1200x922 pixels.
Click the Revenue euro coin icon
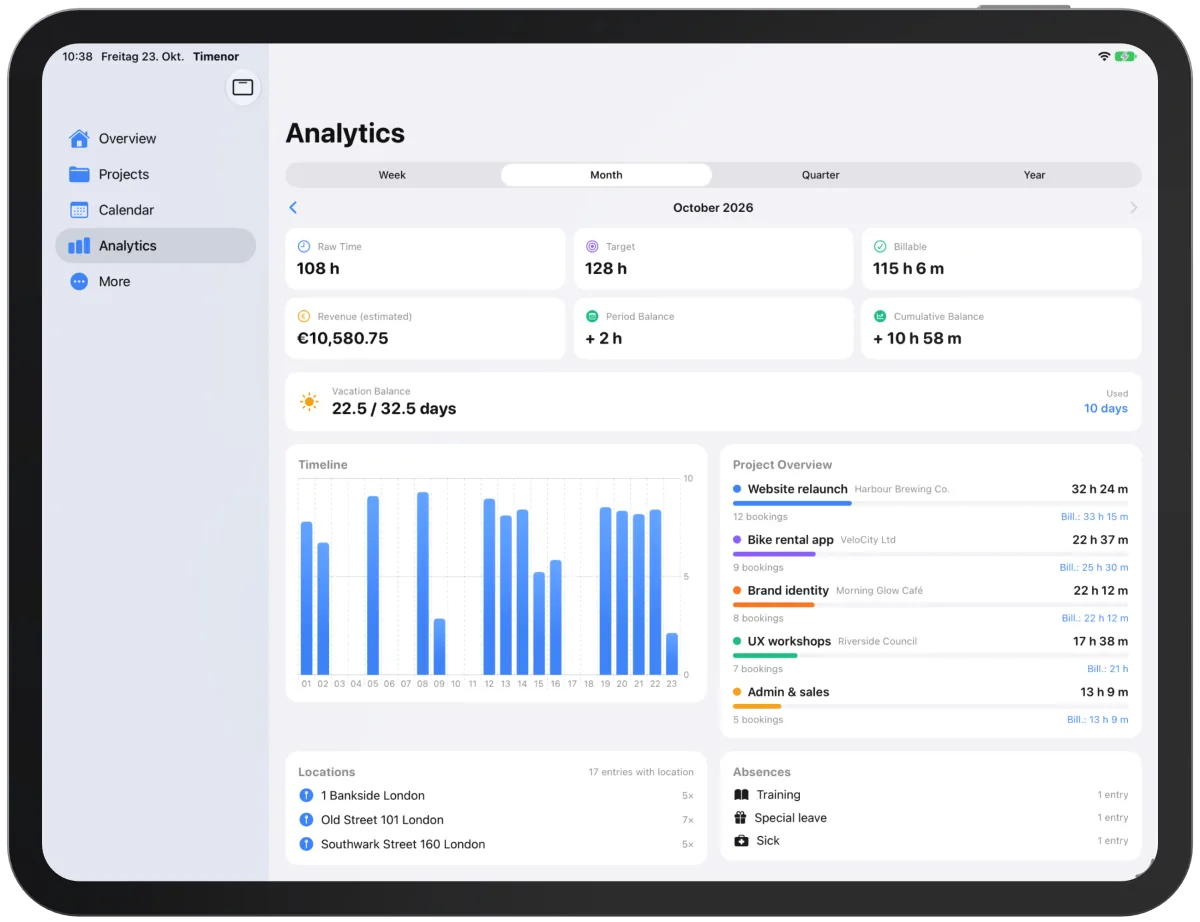pyautogui.click(x=304, y=316)
